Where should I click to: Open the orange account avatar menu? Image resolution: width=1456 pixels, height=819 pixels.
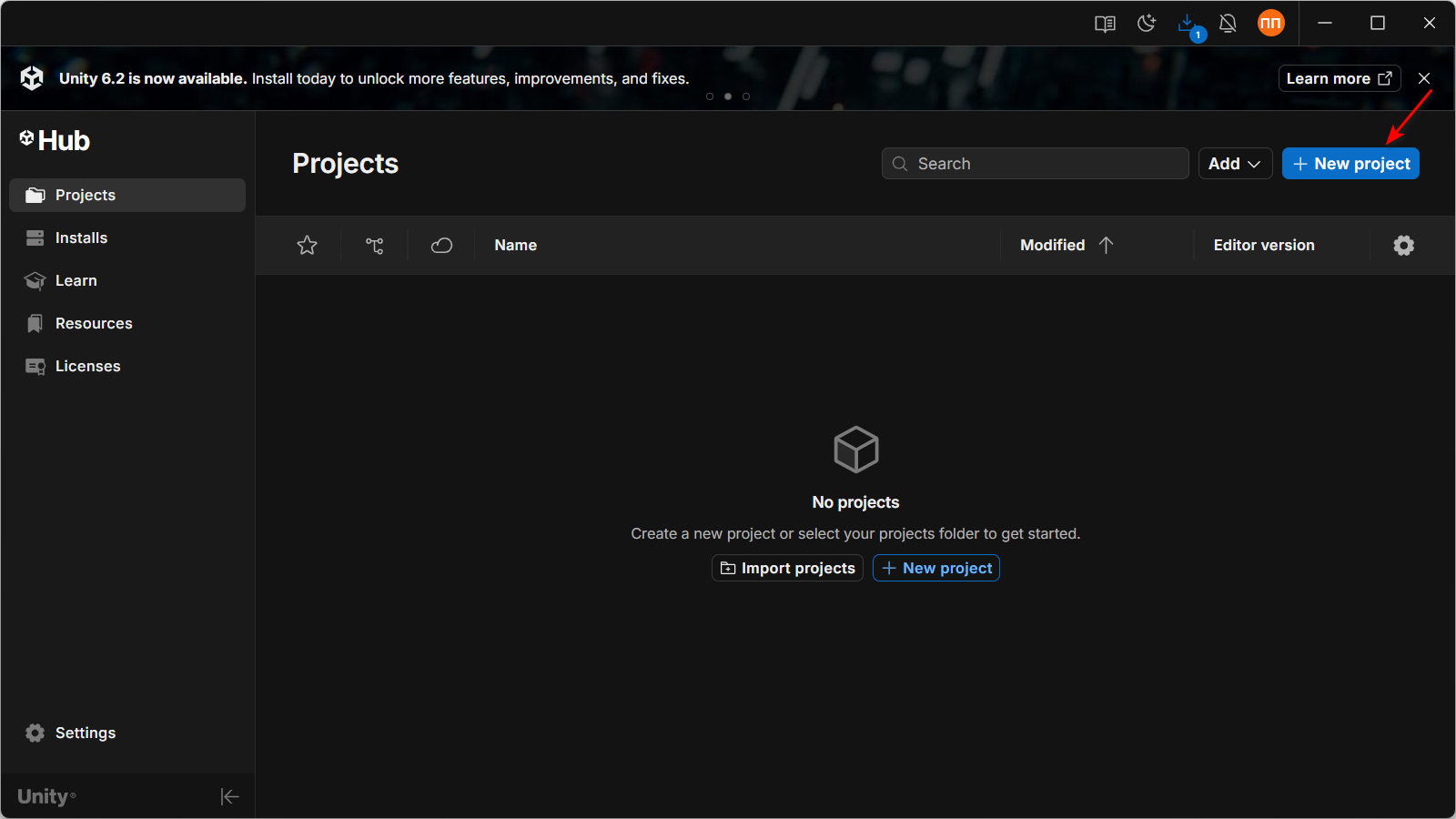1270,24
